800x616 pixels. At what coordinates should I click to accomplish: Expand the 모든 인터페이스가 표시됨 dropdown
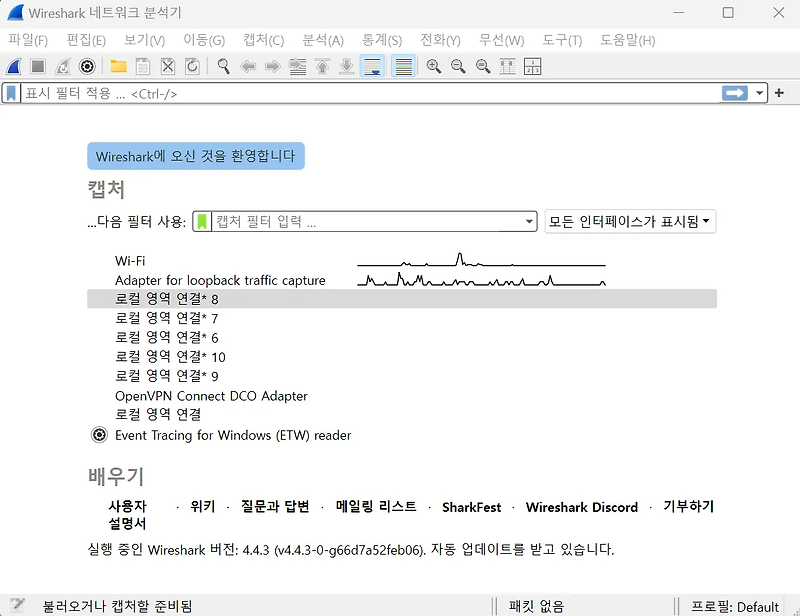pos(630,221)
